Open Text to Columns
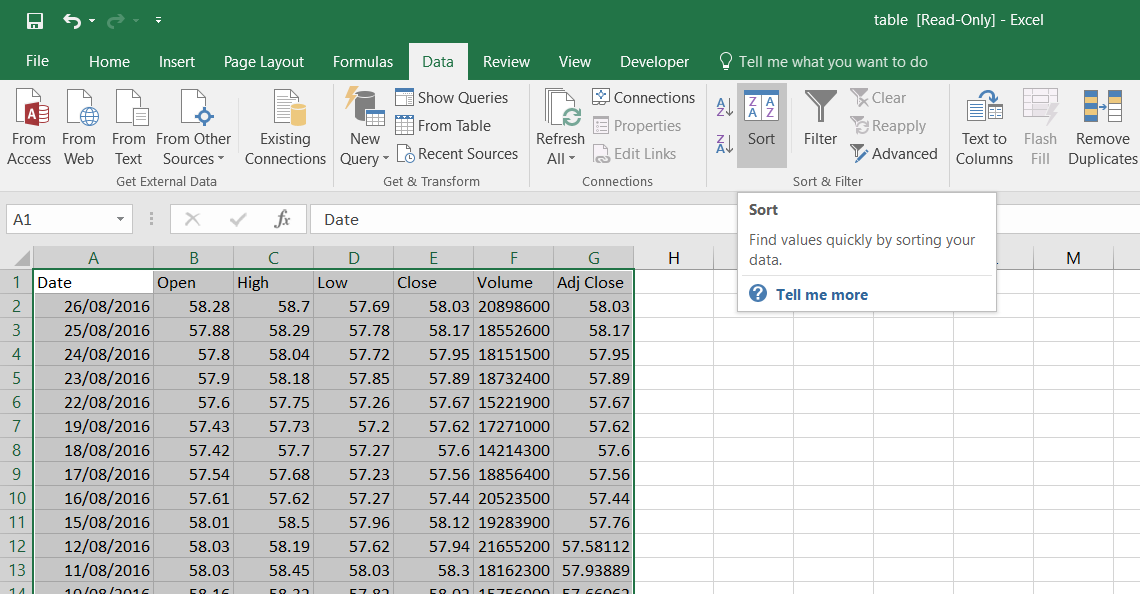This screenshot has width=1140, height=594. pos(983,125)
